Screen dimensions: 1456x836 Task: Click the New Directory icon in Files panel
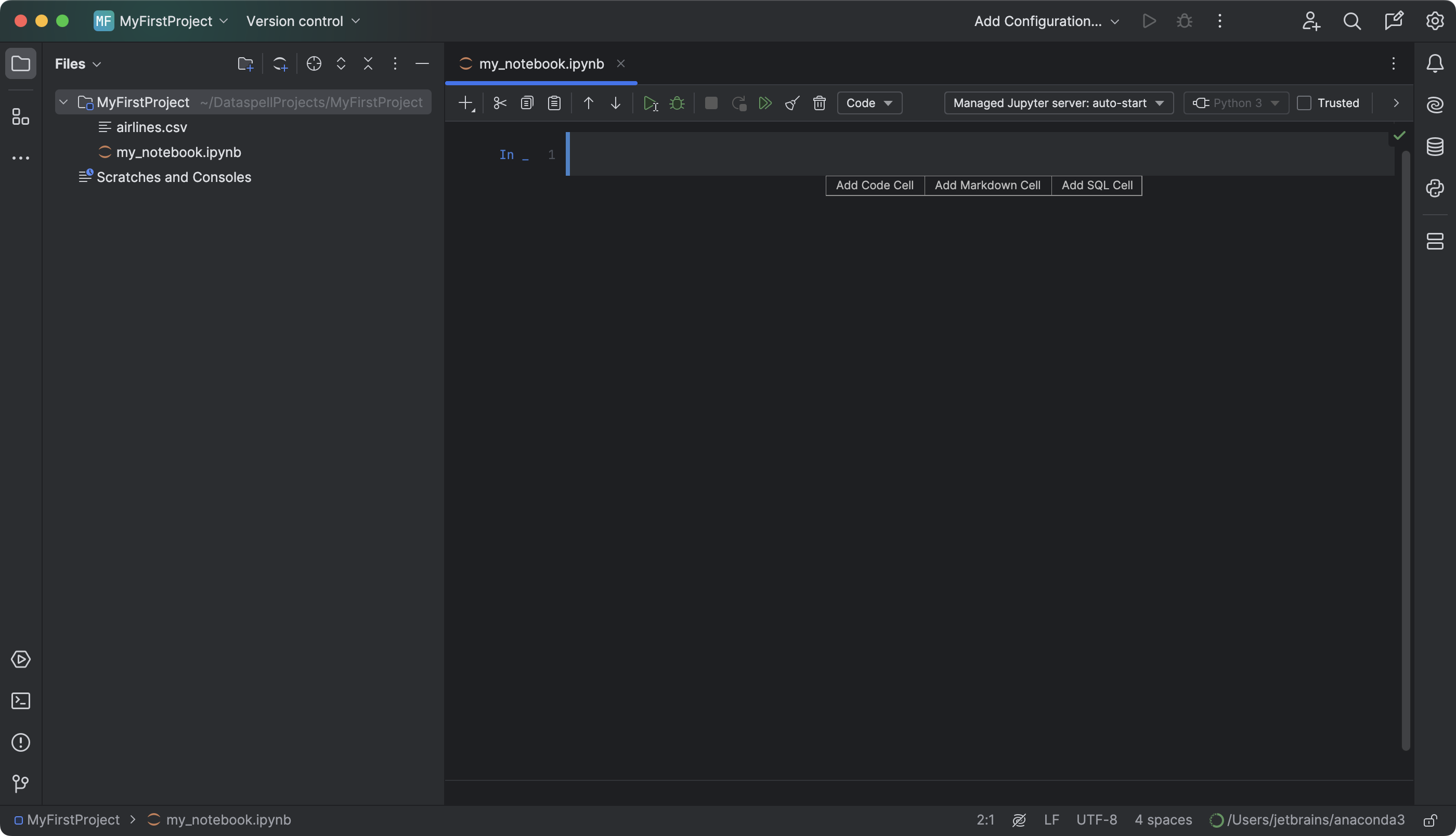[245, 64]
